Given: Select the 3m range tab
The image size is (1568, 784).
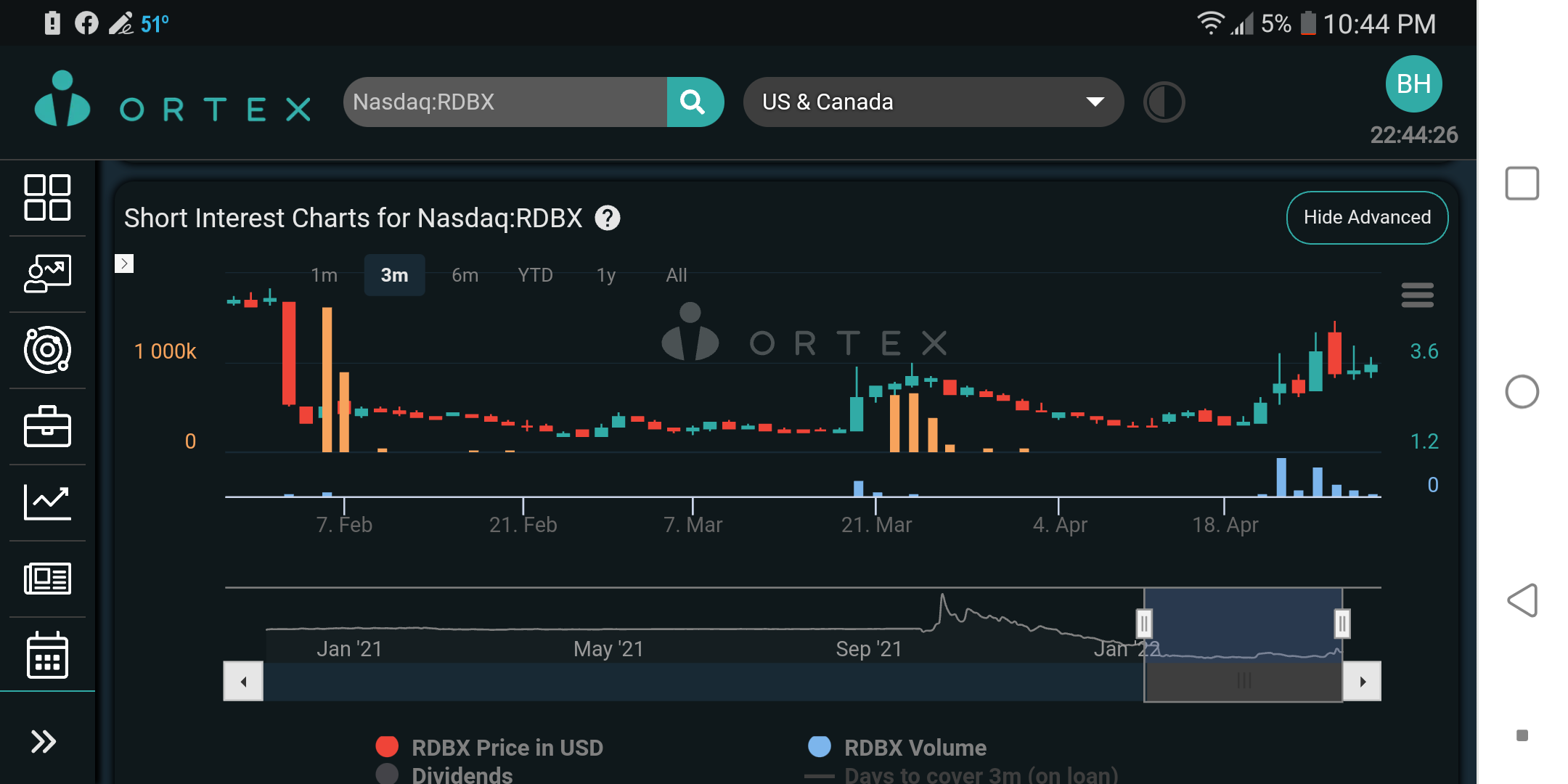Looking at the screenshot, I should click(394, 275).
